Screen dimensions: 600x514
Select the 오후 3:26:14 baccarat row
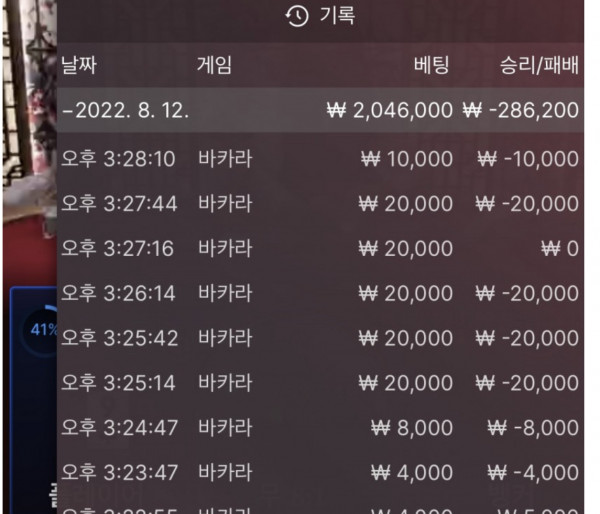pyautogui.click(x=320, y=293)
